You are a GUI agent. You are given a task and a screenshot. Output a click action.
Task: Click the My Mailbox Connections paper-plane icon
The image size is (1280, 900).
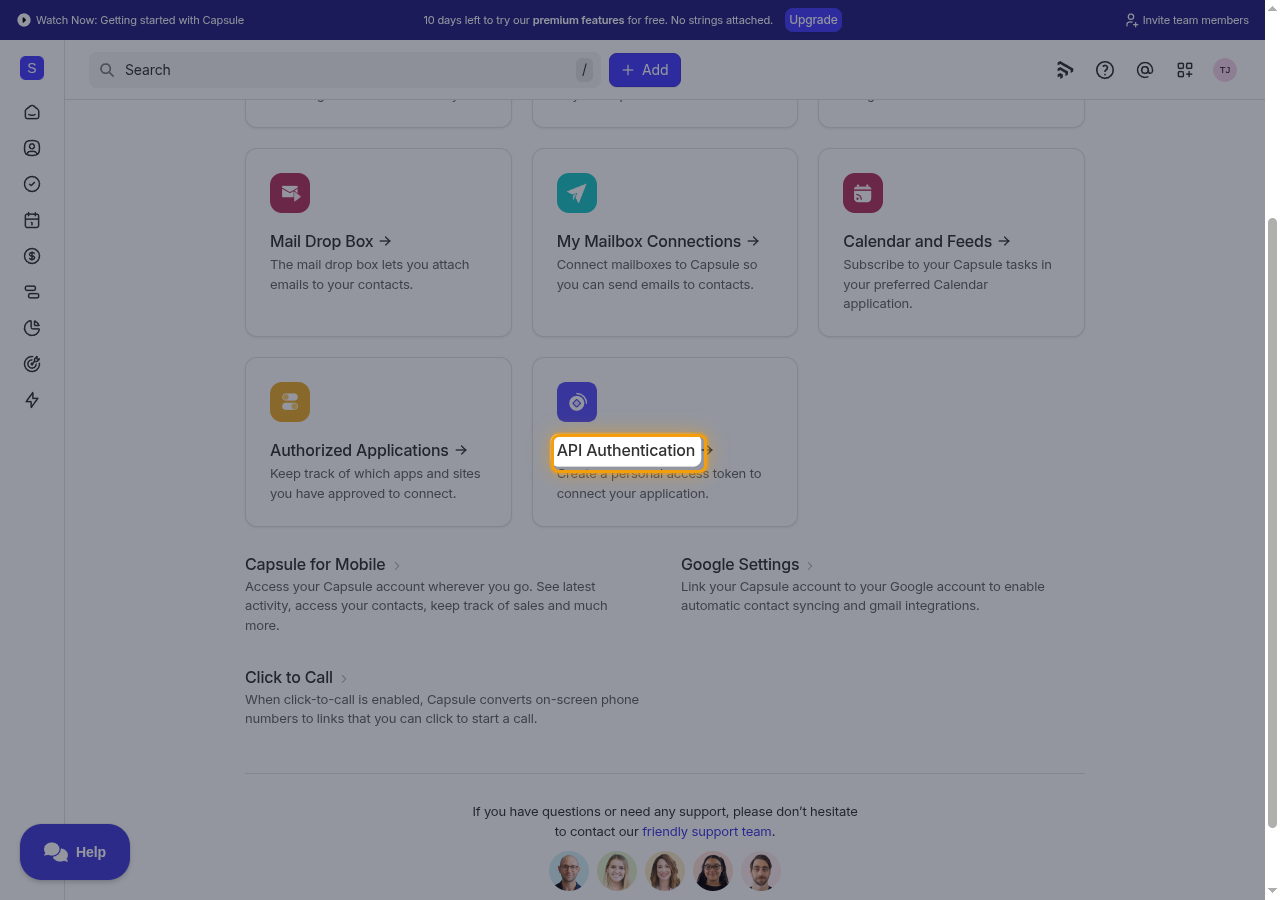coord(577,193)
